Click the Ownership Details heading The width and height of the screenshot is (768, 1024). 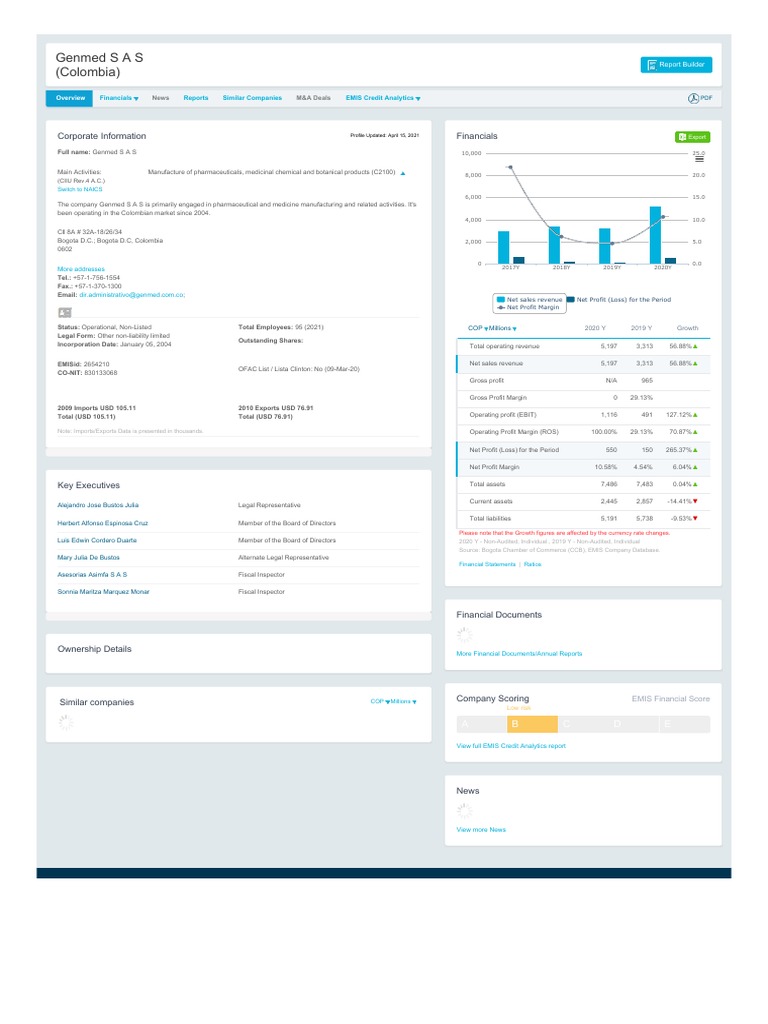pos(95,649)
